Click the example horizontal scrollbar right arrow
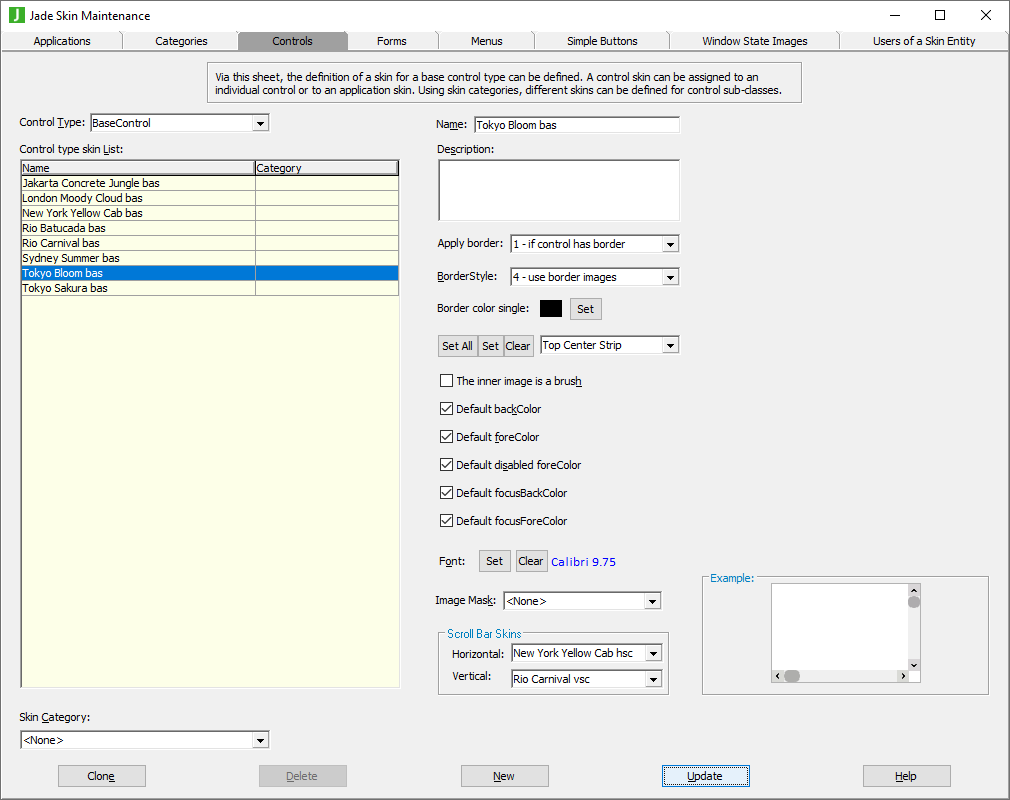 coord(902,676)
